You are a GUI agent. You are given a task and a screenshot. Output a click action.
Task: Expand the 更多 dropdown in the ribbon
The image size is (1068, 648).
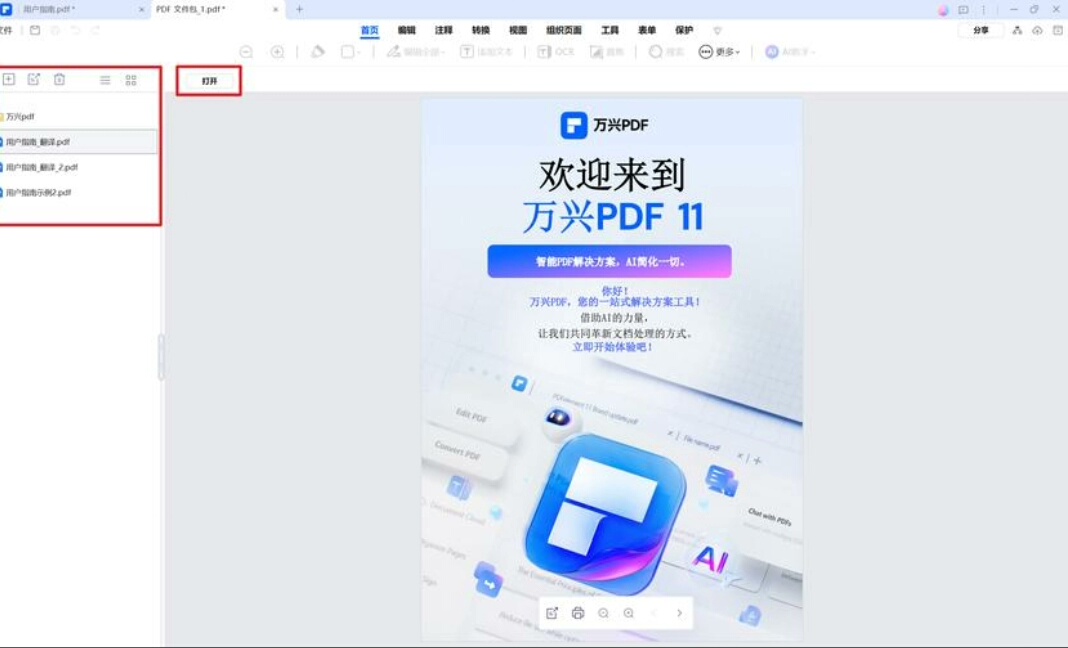tap(719, 52)
